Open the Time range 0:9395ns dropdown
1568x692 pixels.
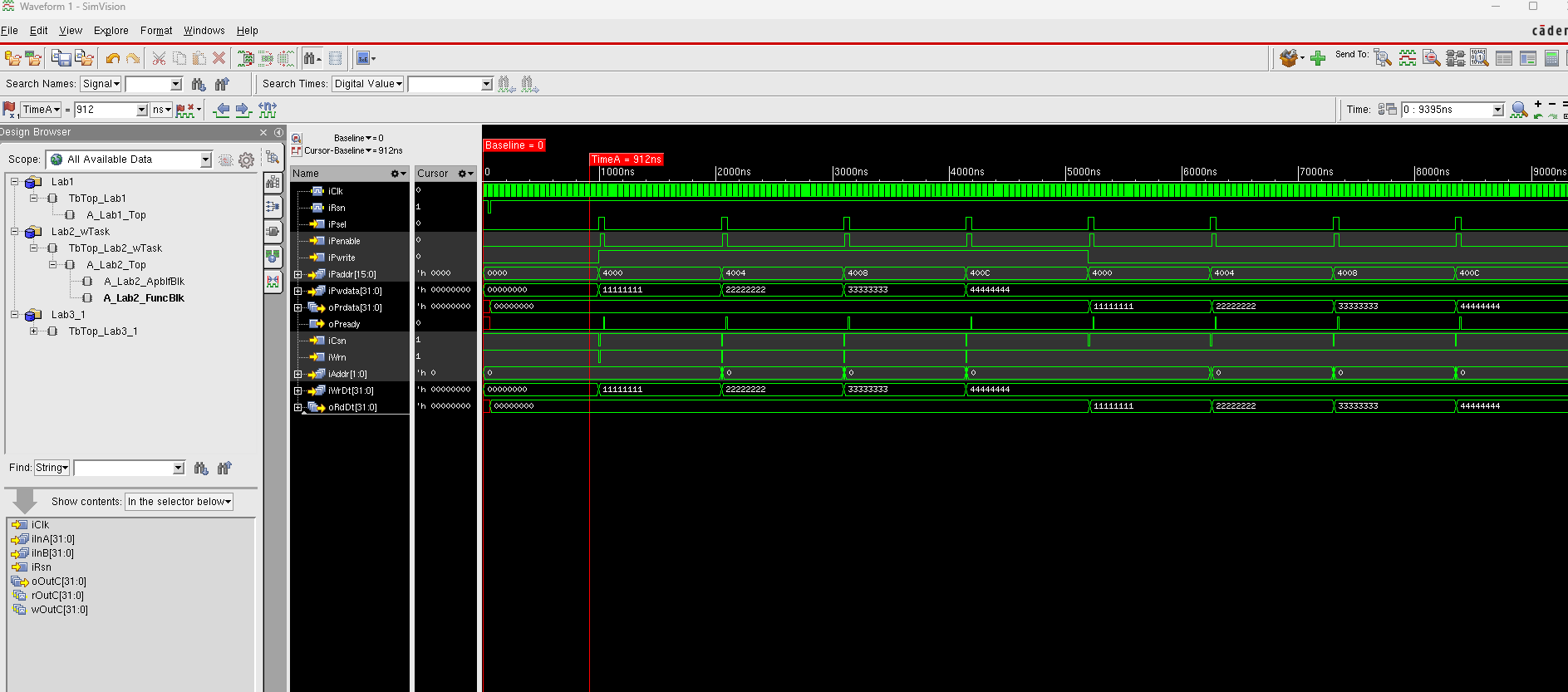[x=1498, y=110]
